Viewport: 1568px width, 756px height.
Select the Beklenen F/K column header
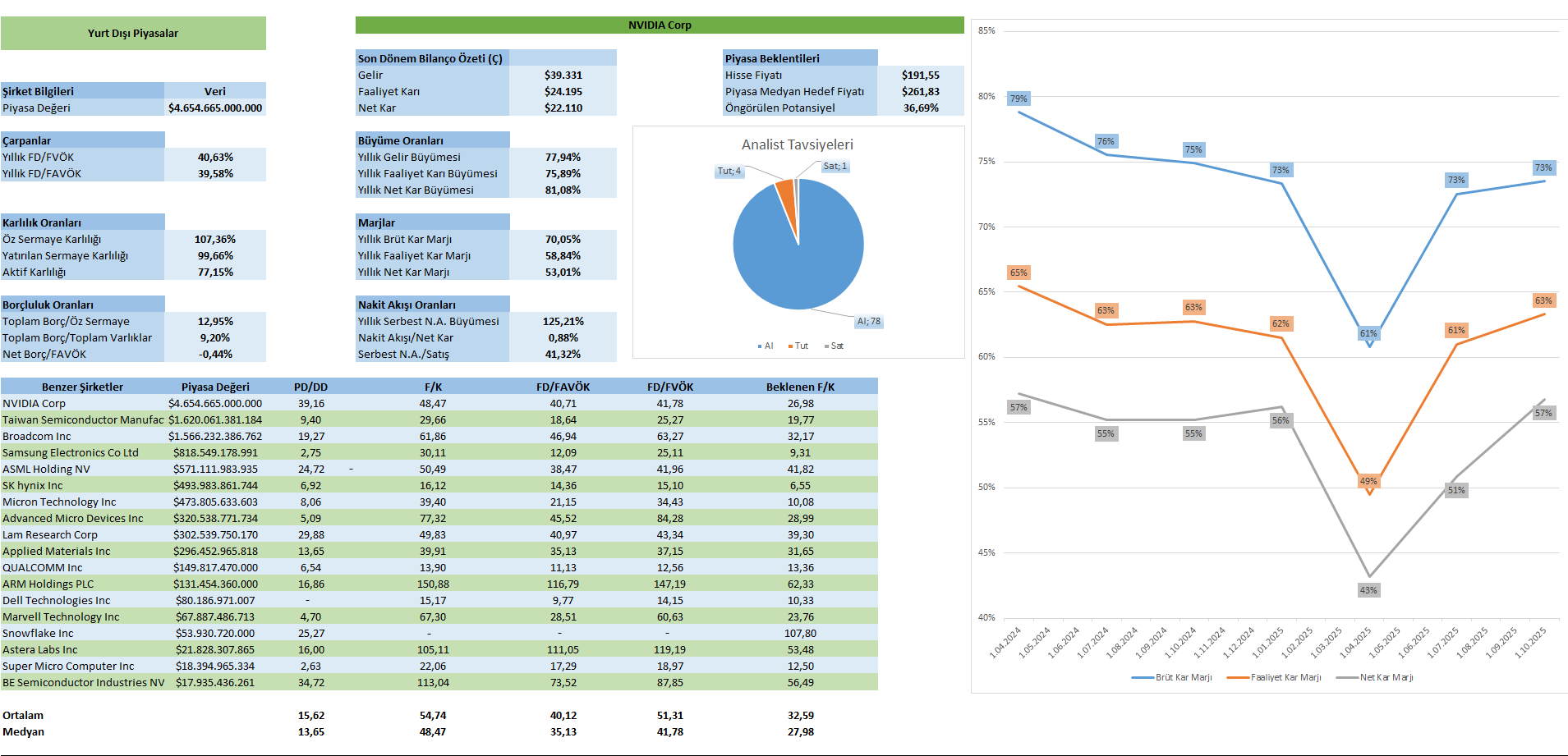800,387
